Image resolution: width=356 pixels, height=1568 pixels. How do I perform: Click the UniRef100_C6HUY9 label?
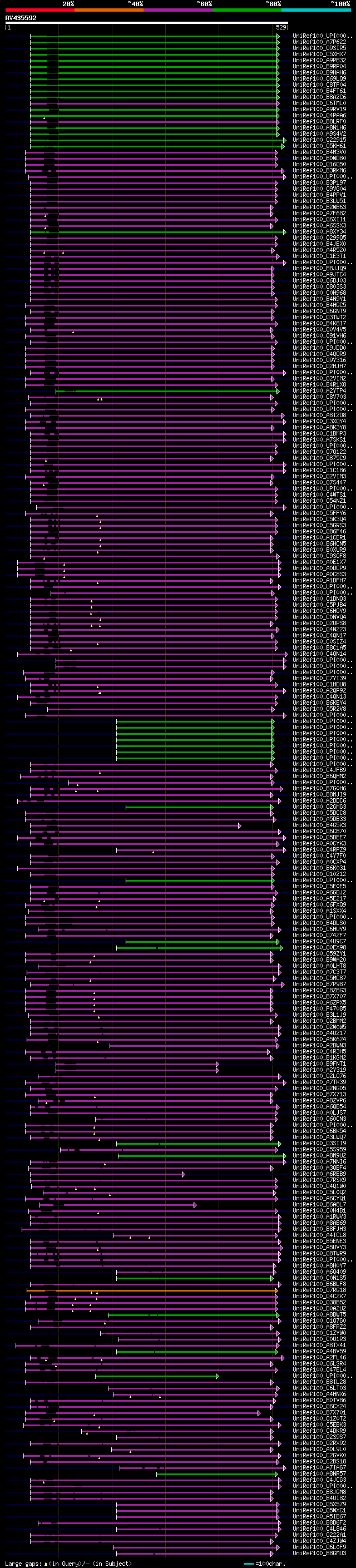click(319, 929)
